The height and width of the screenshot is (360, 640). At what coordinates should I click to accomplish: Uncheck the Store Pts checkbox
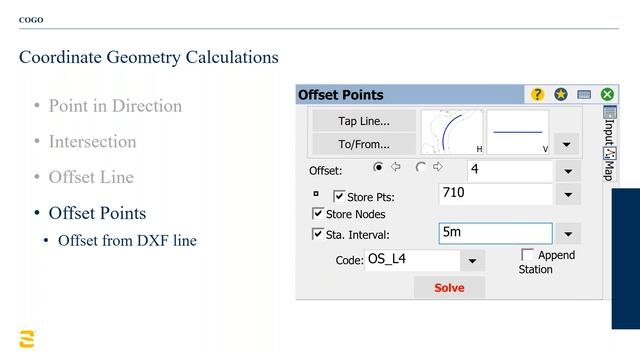pos(339,196)
